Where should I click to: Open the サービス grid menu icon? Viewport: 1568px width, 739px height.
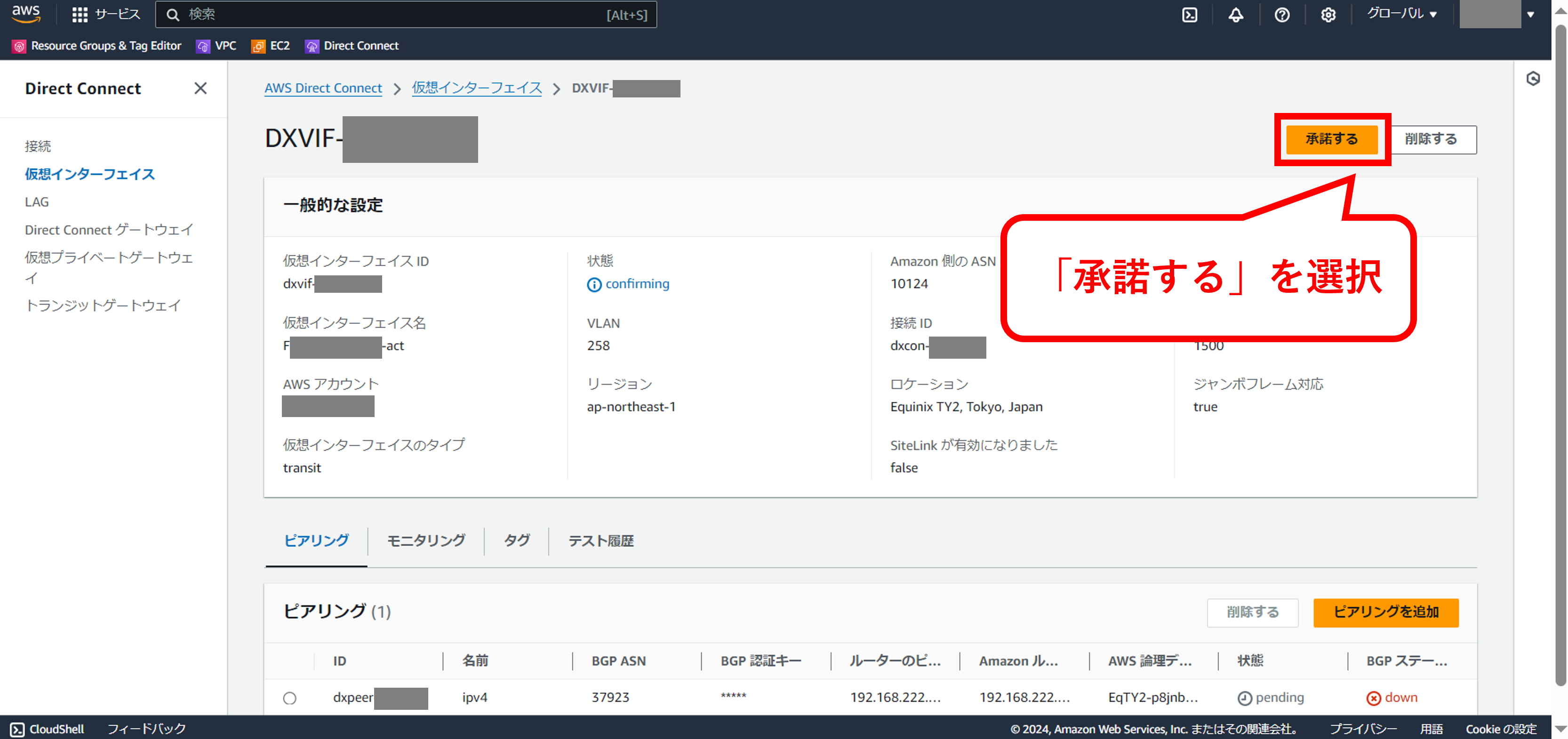coord(79,15)
